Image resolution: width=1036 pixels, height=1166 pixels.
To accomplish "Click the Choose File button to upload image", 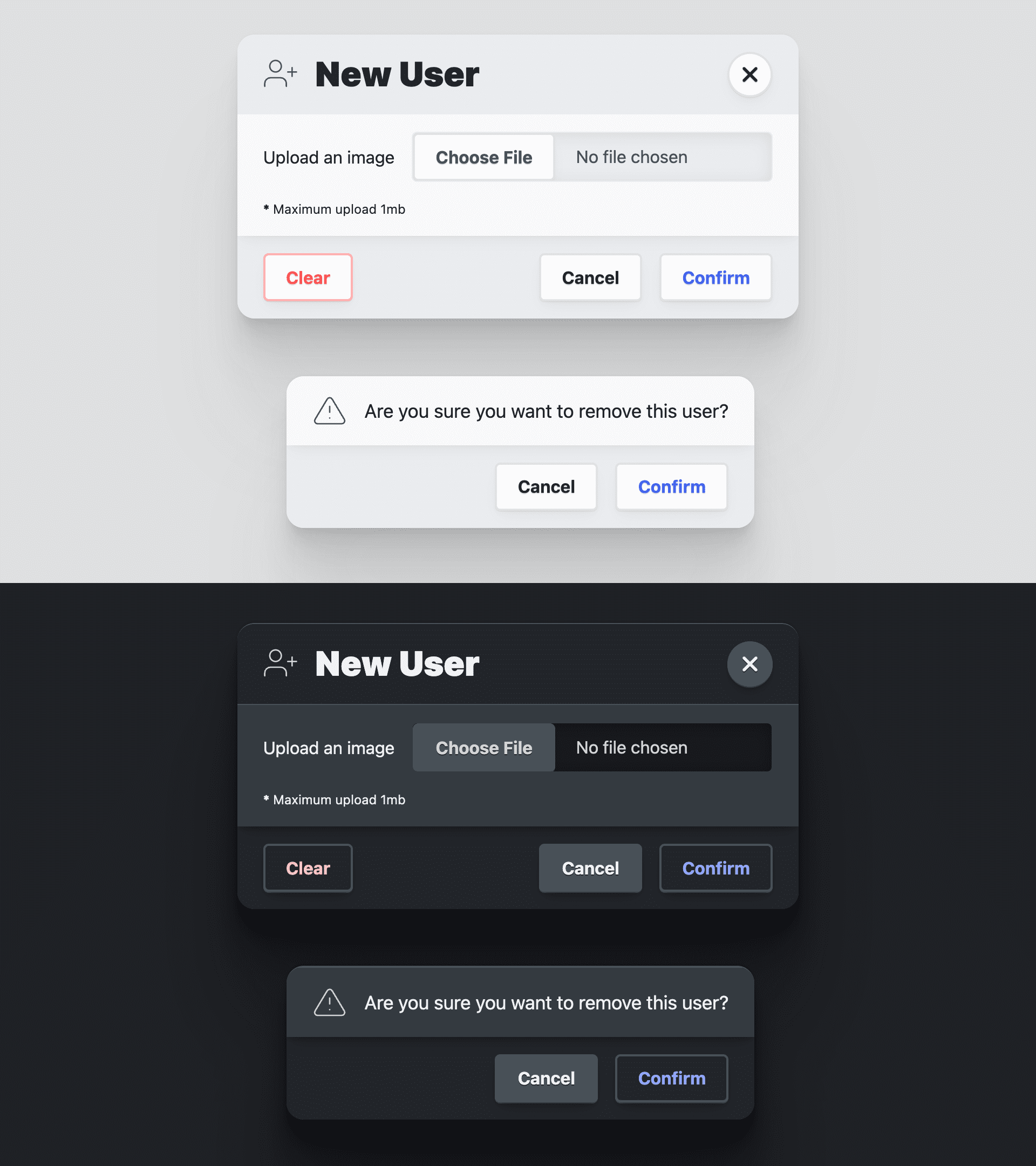I will click(x=483, y=157).
